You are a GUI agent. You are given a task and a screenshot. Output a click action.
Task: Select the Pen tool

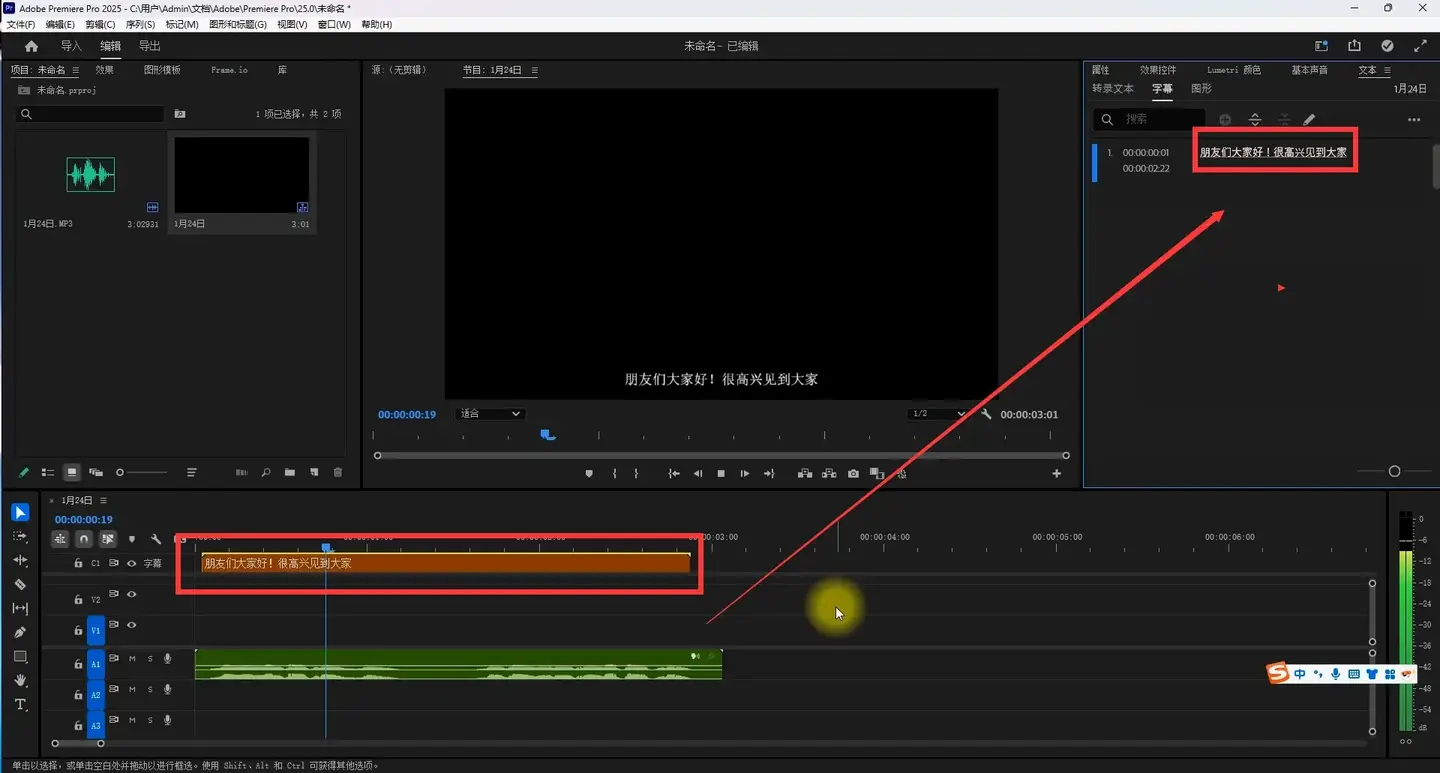tap(20, 633)
